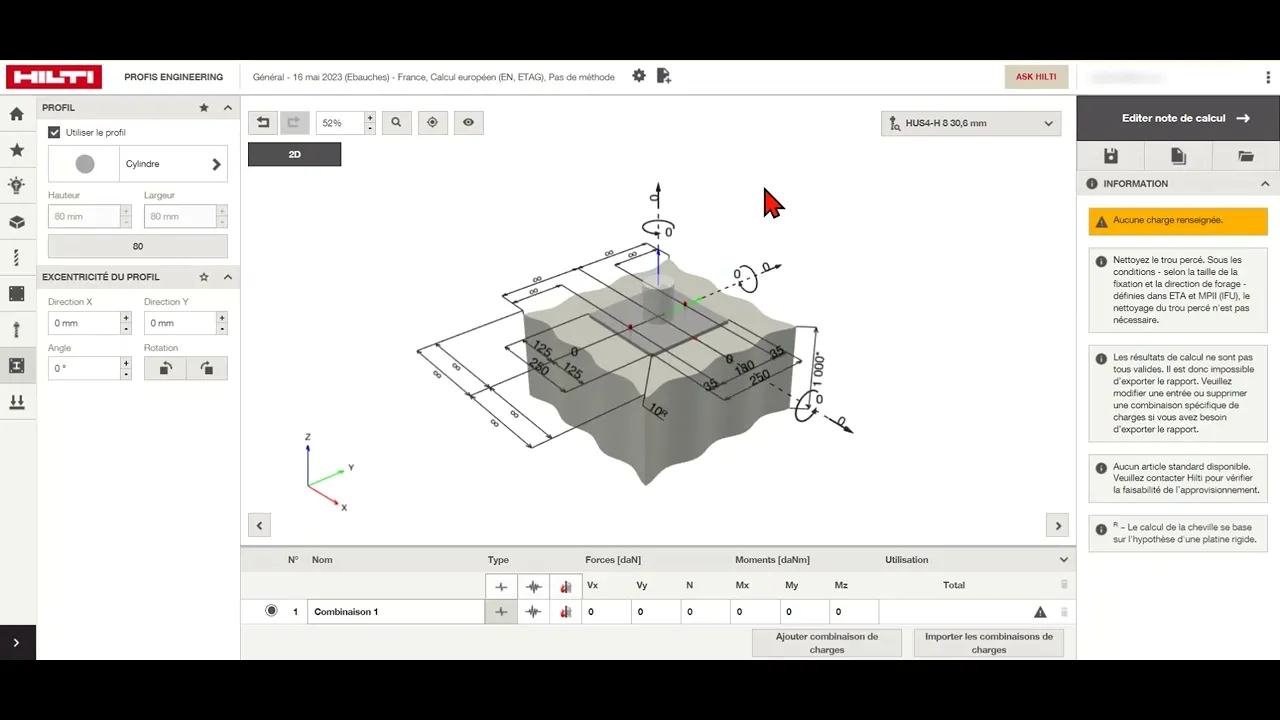Click the Direction Y 0 mm field
The width and height of the screenshot is (1280, 720).
180,323
